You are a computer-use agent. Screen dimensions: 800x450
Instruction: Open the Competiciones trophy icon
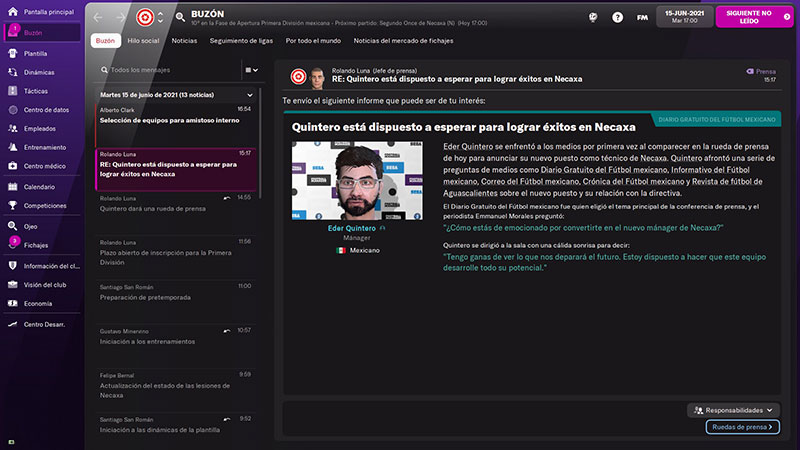click(x=13, y=206)
